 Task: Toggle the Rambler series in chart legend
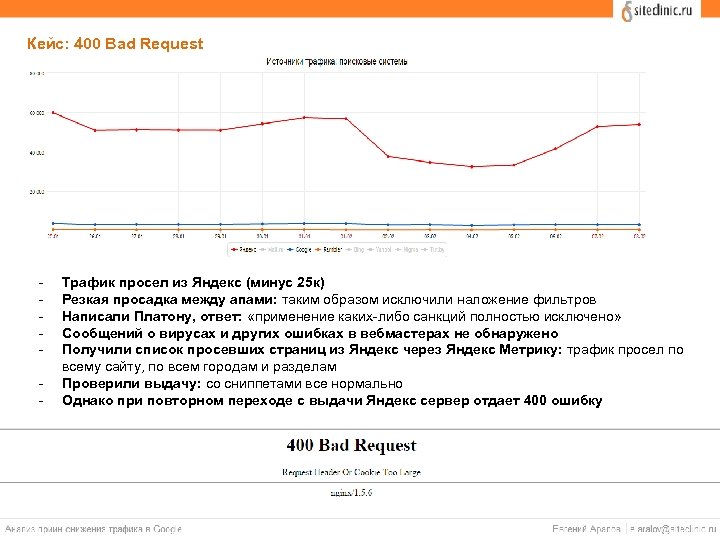coord(329,250)
